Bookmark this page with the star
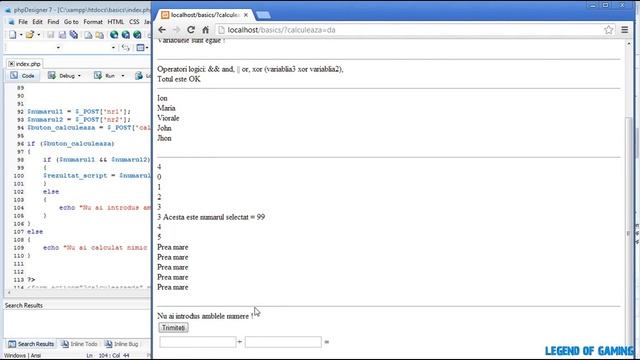 coord(609,30)
